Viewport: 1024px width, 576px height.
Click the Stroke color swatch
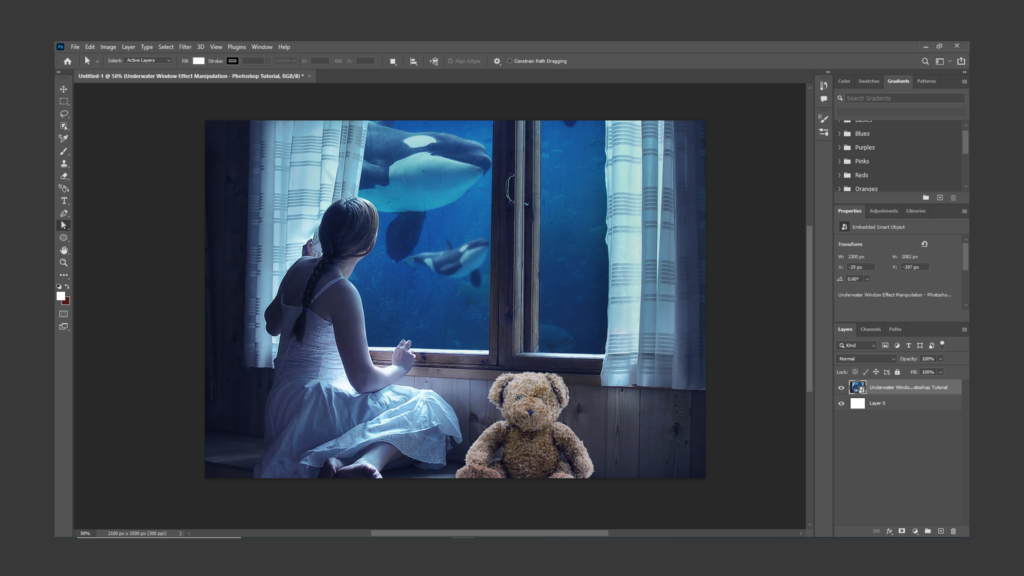232,61
